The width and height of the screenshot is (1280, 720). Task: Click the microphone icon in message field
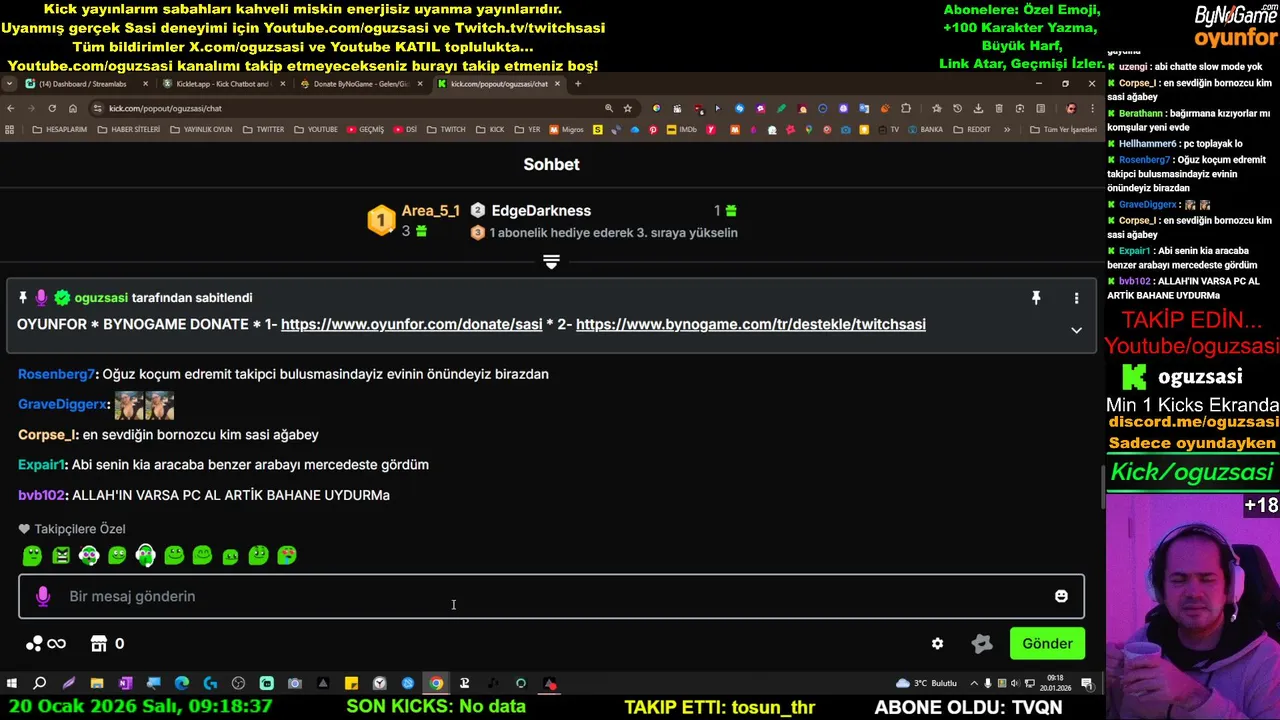[x=43, y=596]
